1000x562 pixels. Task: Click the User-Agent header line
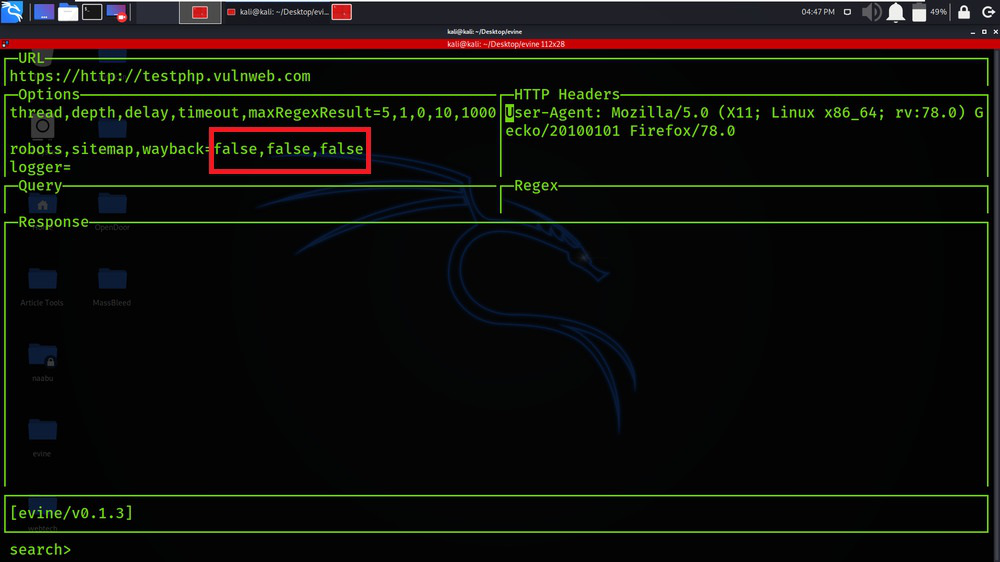pos(744,113)
